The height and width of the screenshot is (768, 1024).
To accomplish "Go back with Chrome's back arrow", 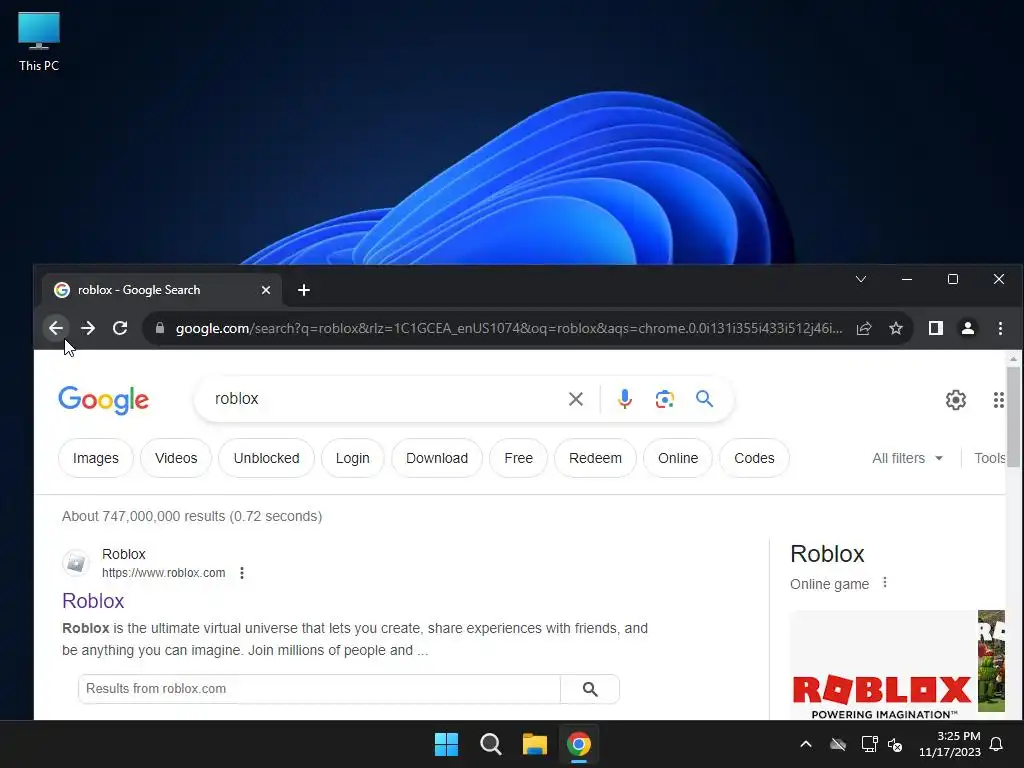I will 56,328.
